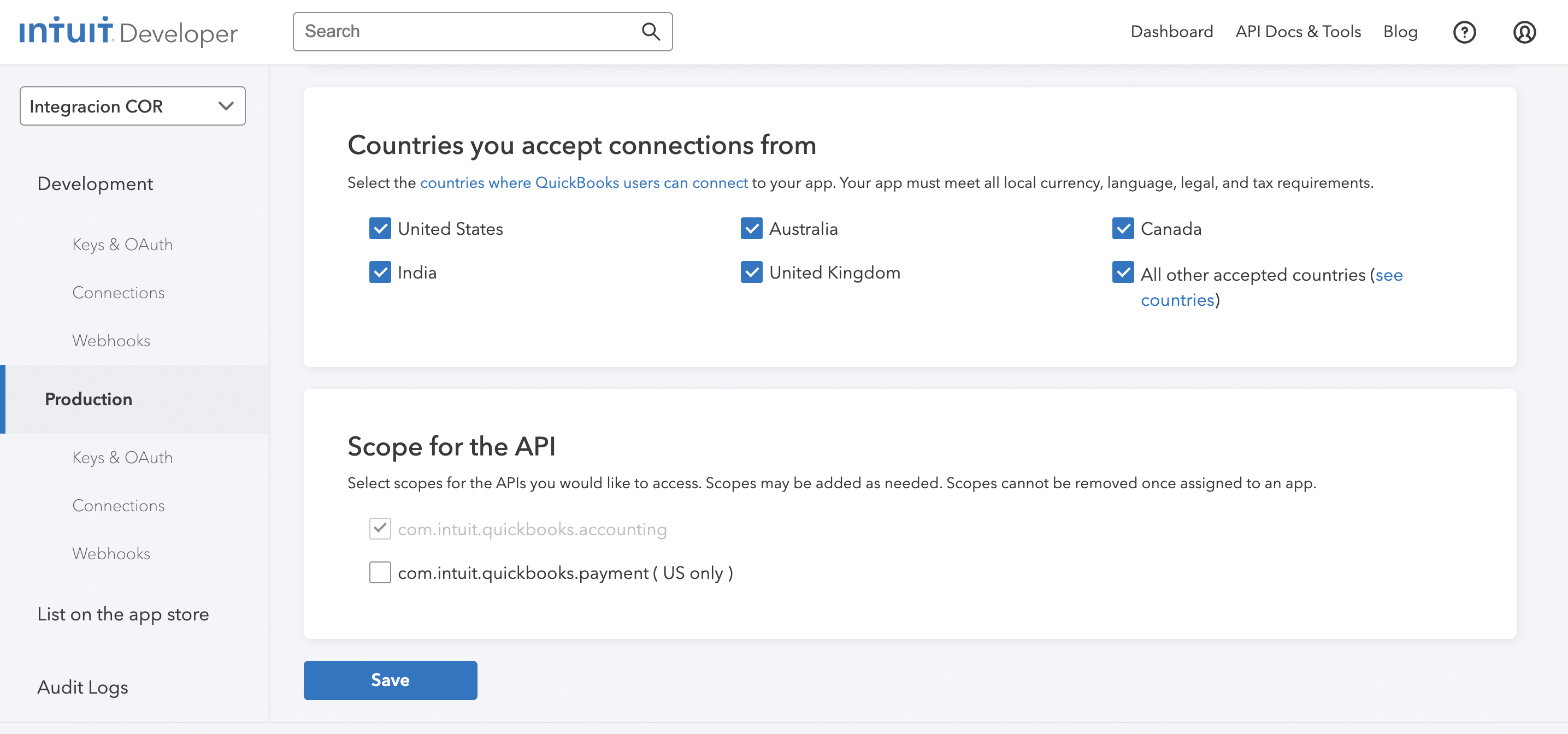Open the help question mark icon
Viewport: 1568px width, 734px height.
[x=1464, y=32]
